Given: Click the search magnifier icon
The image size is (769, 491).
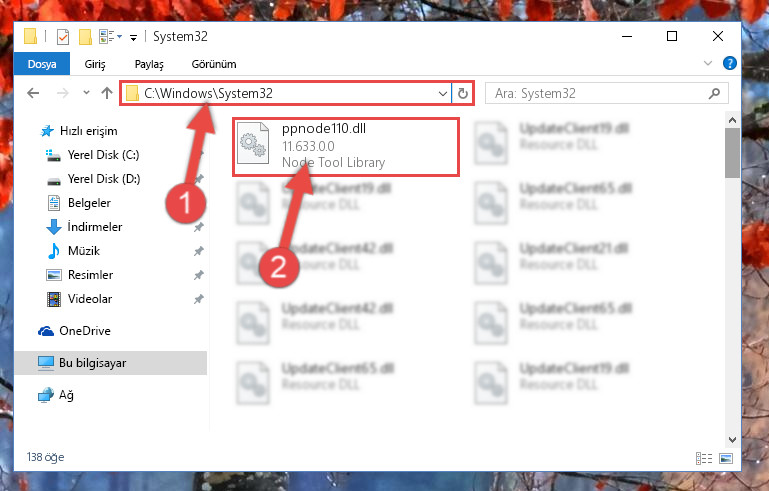Looking at the screenshot, I should (714, 93).
